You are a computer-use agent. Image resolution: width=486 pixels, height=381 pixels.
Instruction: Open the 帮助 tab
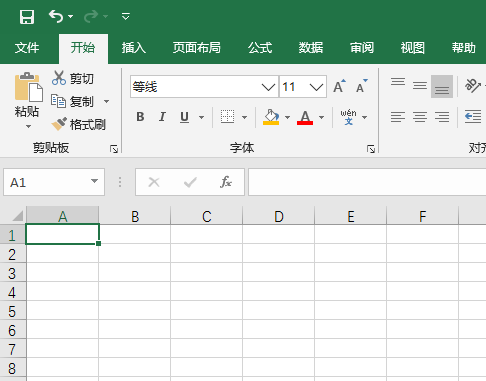[x=464, y=48]
